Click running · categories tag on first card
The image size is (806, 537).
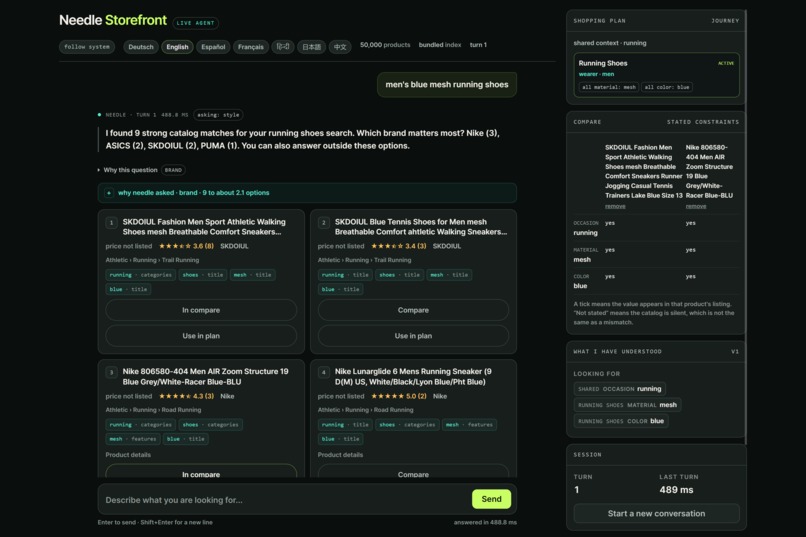pos(141,275)
